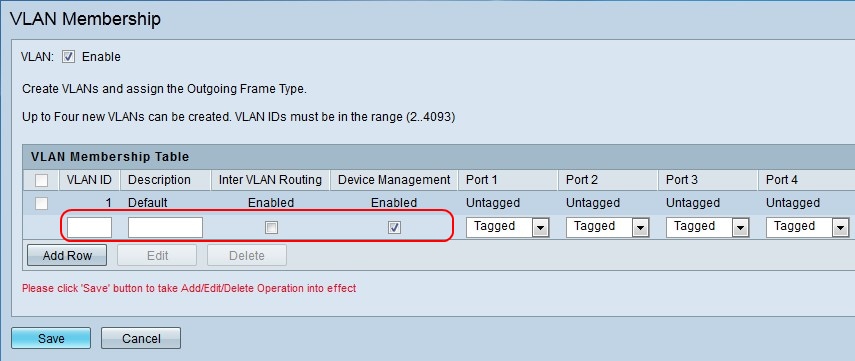The height and width of the screenshot is (361, 855).
Task: Click the disabled Delete button
Action: click(246, 255)
